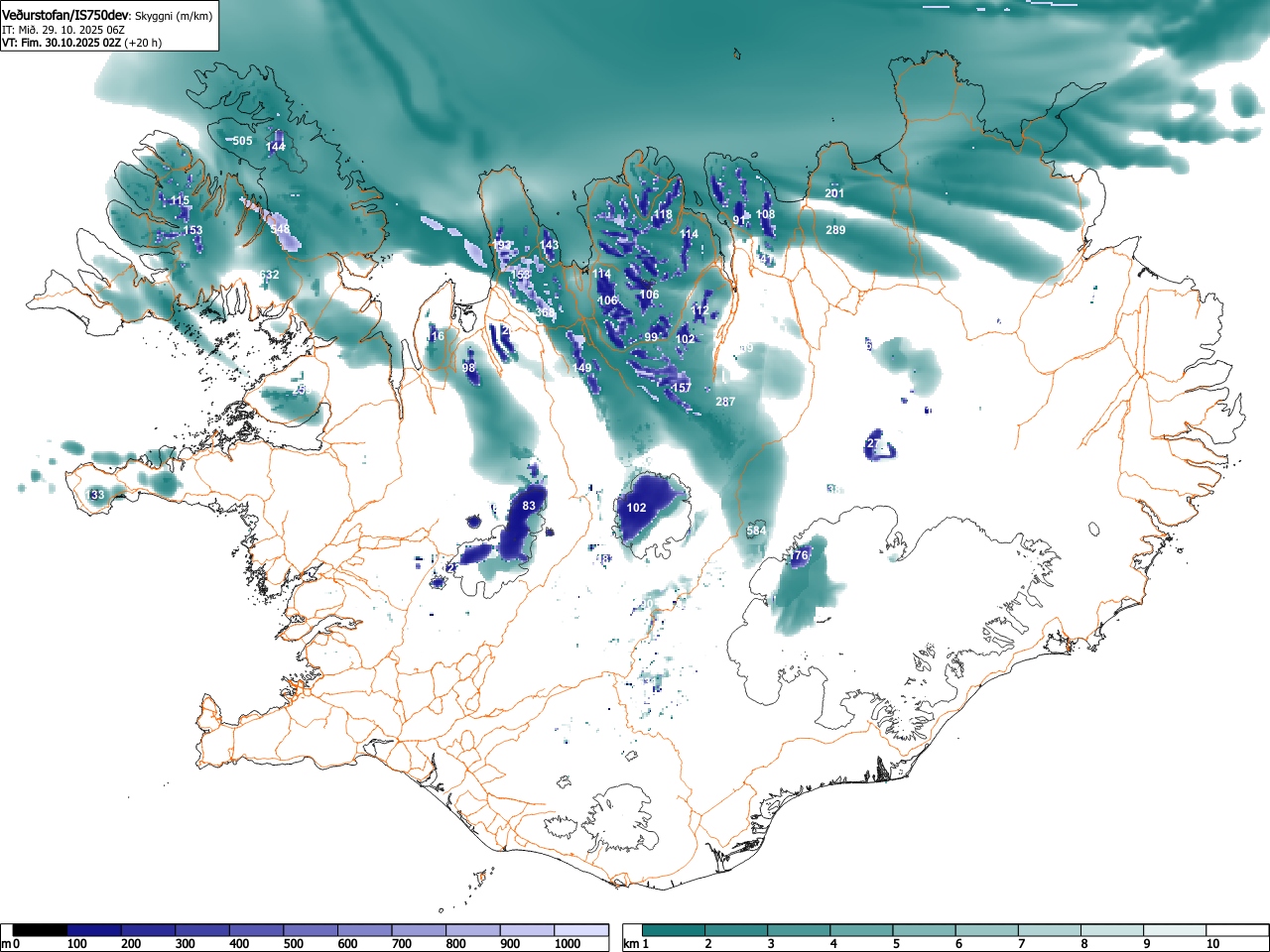This screenshot has height=952, width=1270.
Task: Click the IT: Mið. 29. 10. 2025 06Z line
Action: [x=63, y=30]
